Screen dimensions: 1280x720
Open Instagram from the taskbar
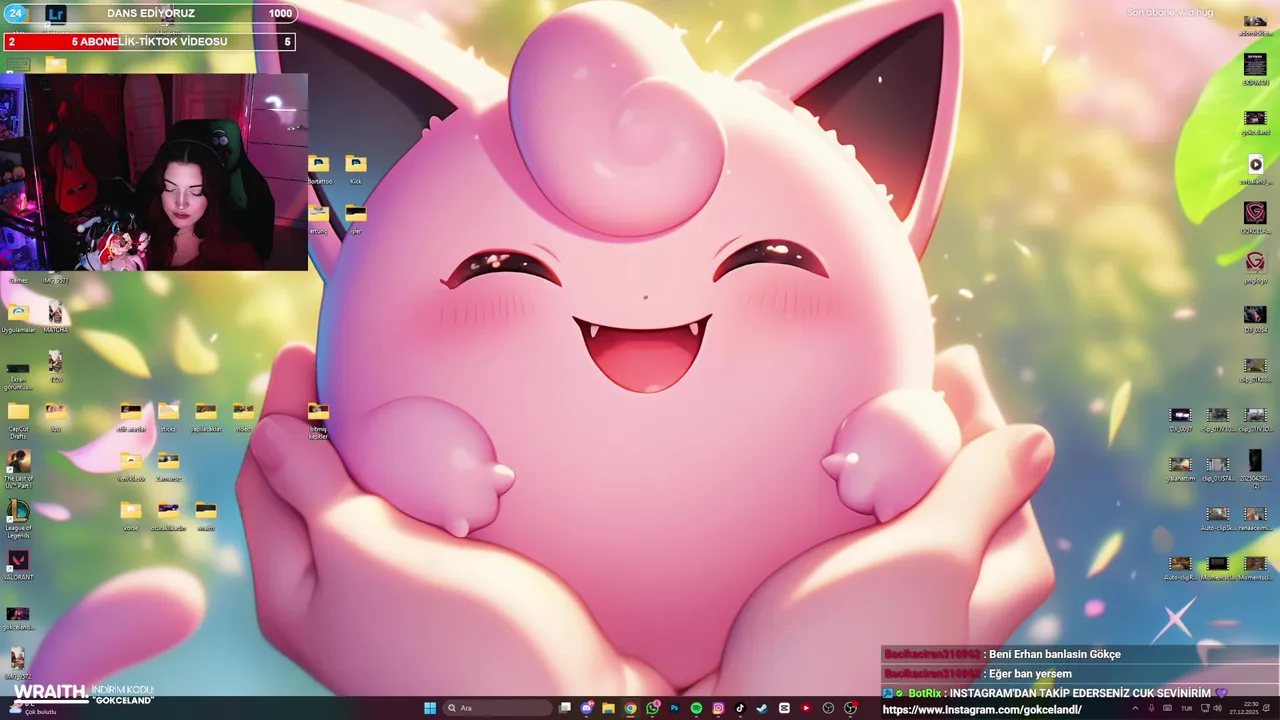(x=718, y=708)
